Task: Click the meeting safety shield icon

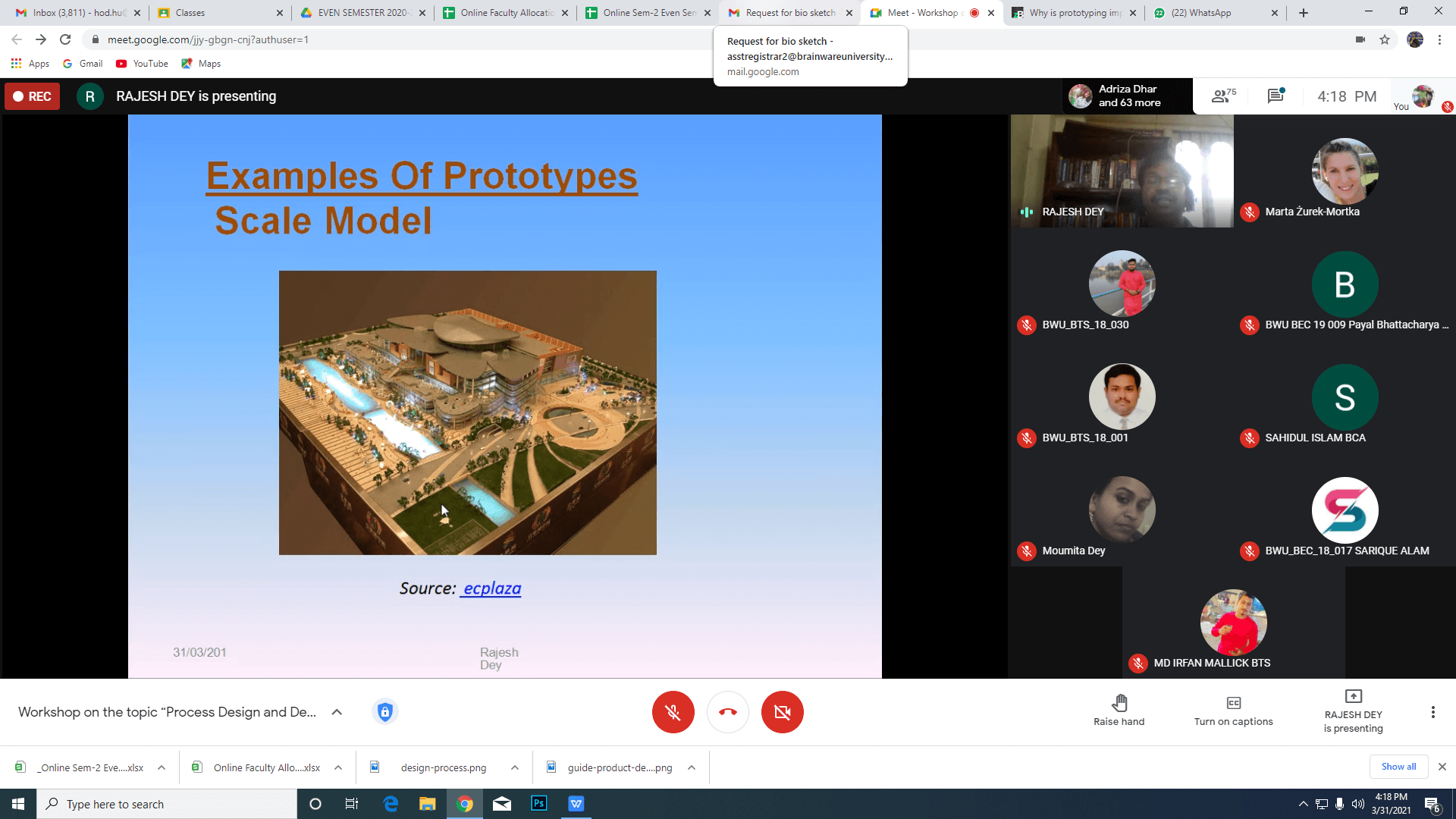Action: coord(385,712)
